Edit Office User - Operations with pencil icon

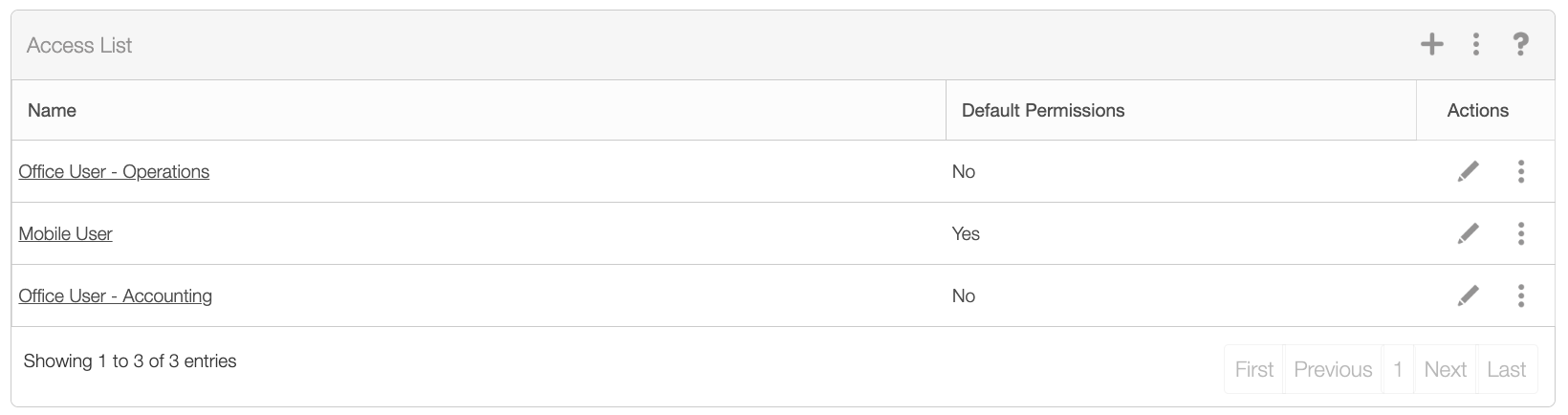pyautogui.click(x=1468, y=171)
